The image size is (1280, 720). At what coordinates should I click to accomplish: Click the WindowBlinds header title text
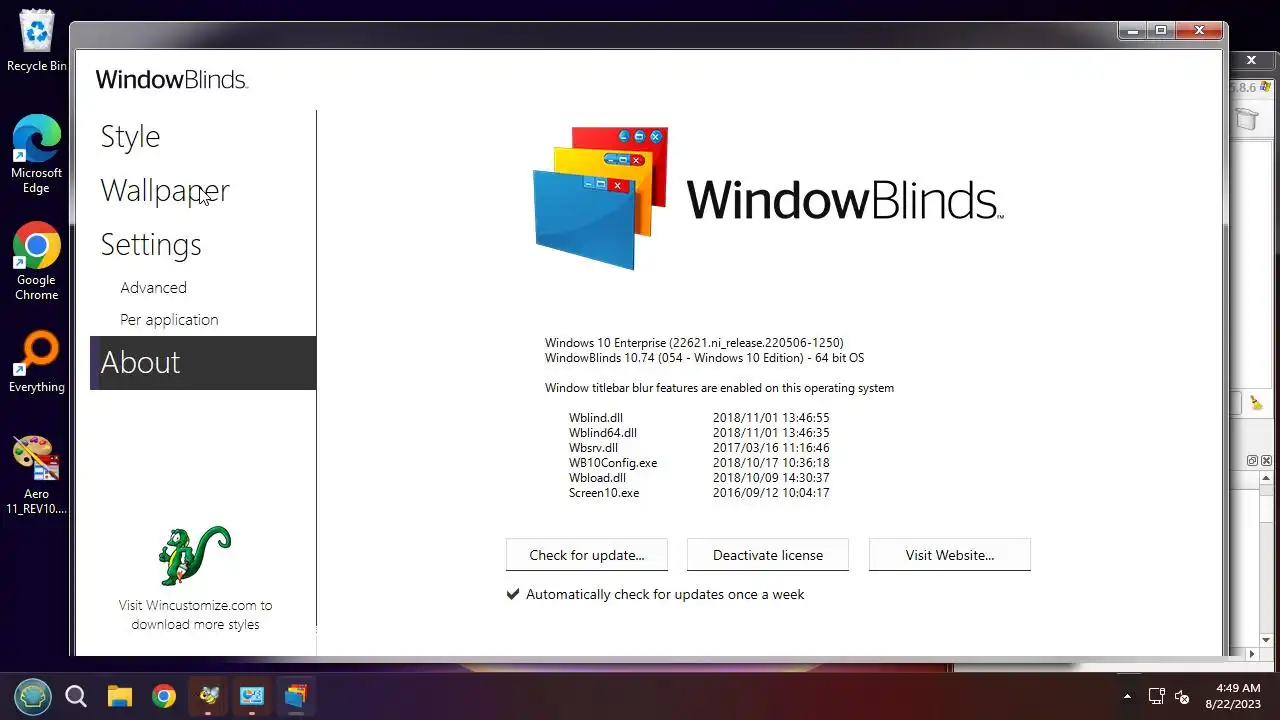point(171,80)
